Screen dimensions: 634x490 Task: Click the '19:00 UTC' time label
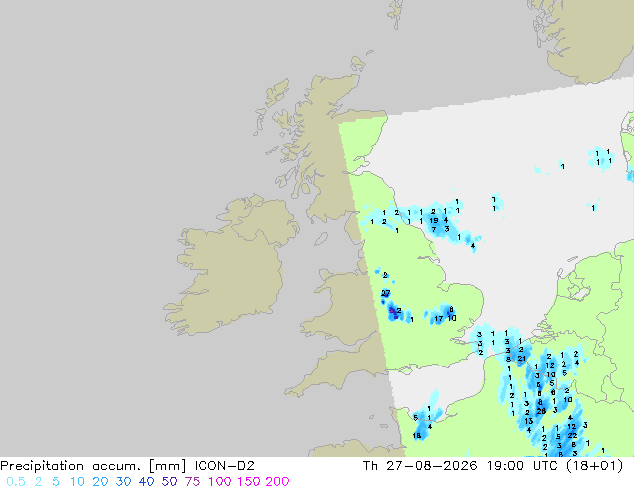tap(524, 466)
